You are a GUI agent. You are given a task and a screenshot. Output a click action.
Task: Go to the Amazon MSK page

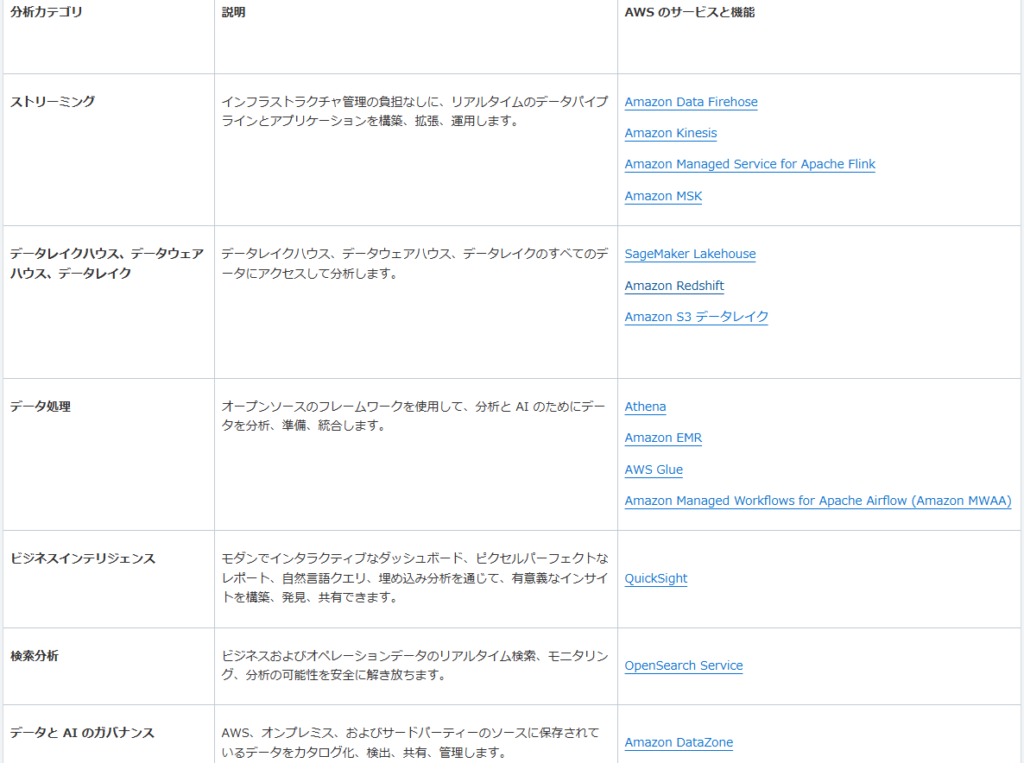[x=663, y=196]
